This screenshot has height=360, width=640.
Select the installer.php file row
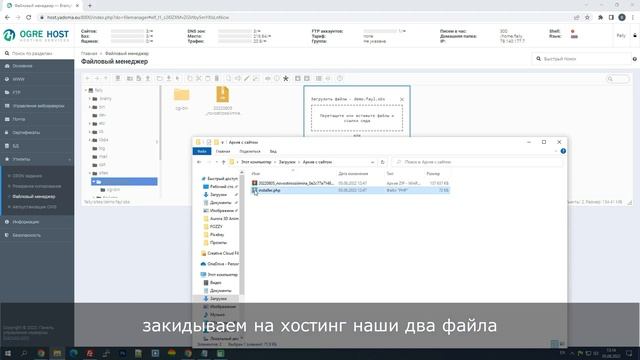coord(350,190)
